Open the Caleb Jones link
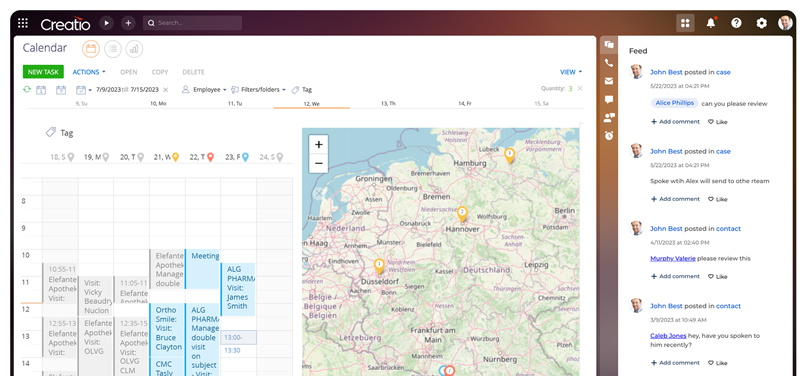This screenshot has width=806, height=376. coord(668,335)
